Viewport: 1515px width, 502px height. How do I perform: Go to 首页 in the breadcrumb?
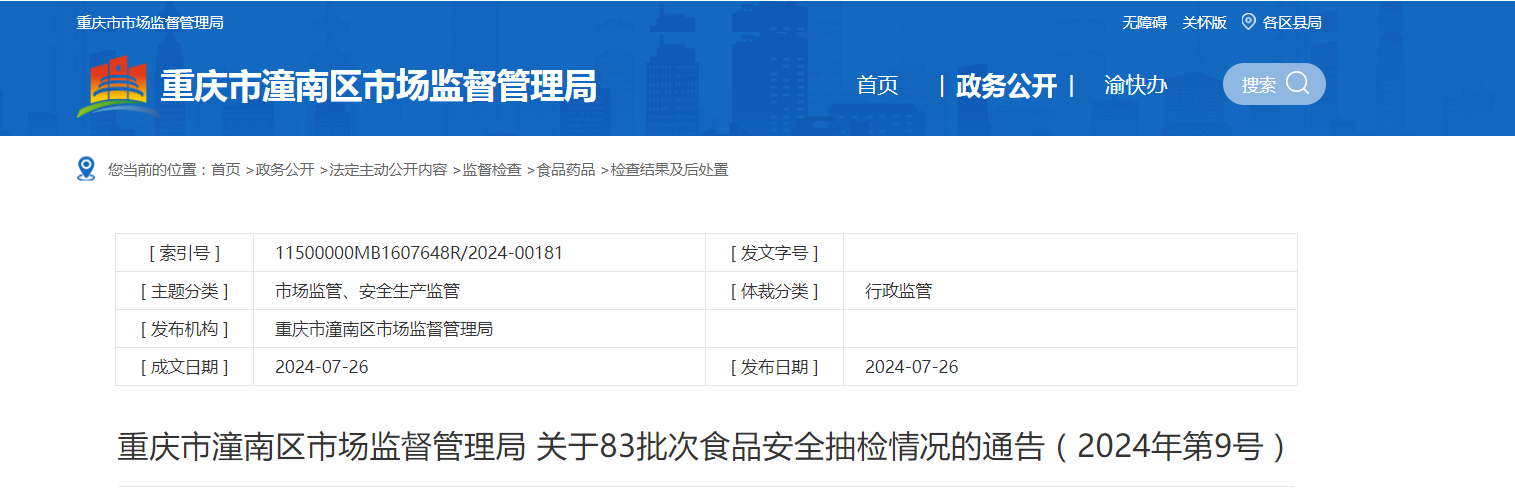(x=225, y=170)
